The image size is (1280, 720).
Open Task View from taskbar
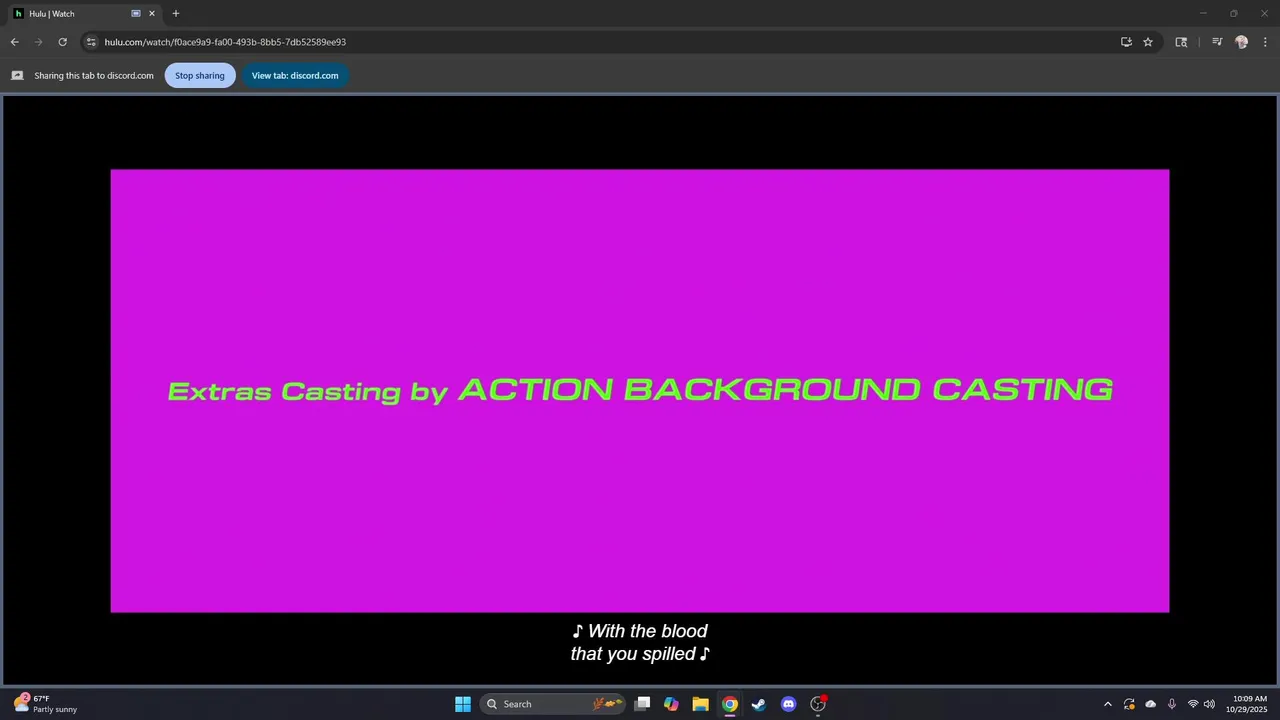643,704
